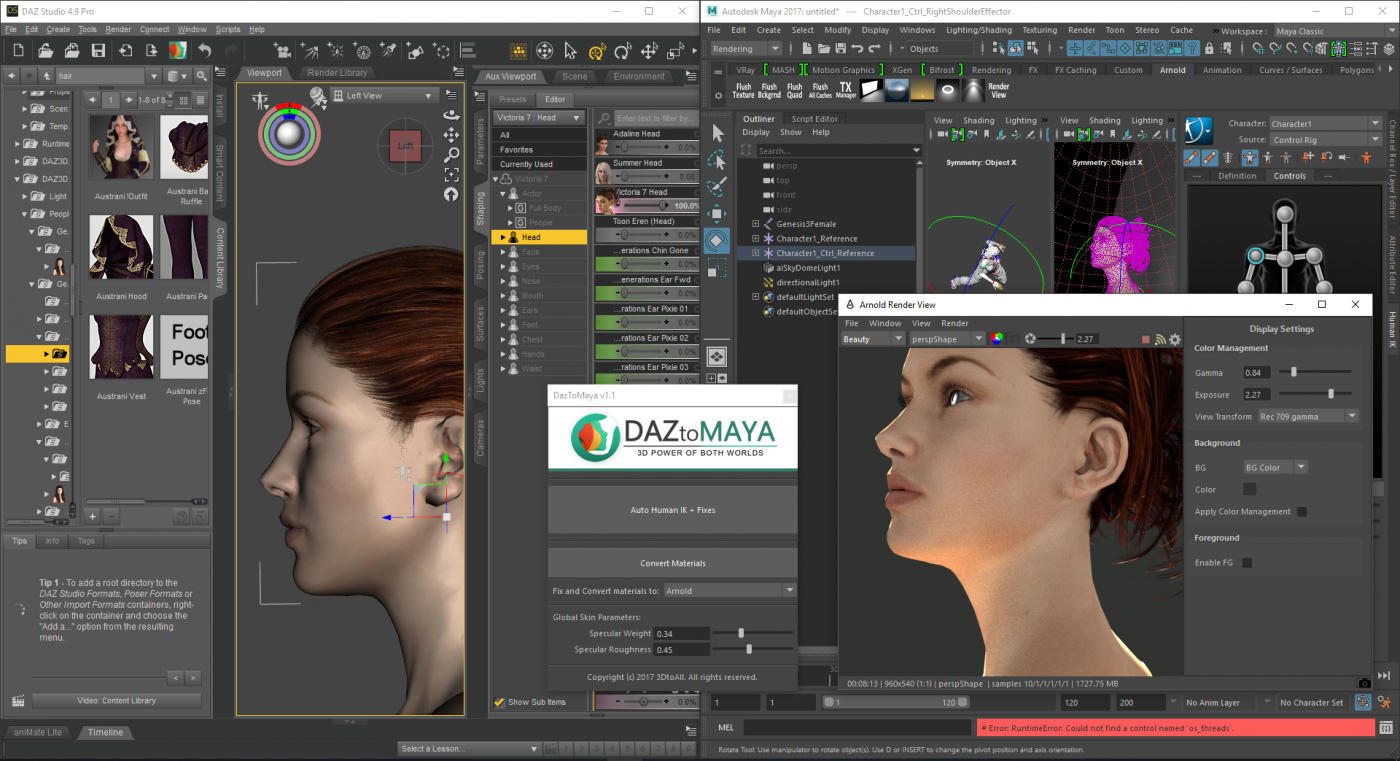Screen dimensions: 1400x761
Task: Select the Animation shelf tab in Maya
Action: pyautogui.click(x=1222, y=70)
